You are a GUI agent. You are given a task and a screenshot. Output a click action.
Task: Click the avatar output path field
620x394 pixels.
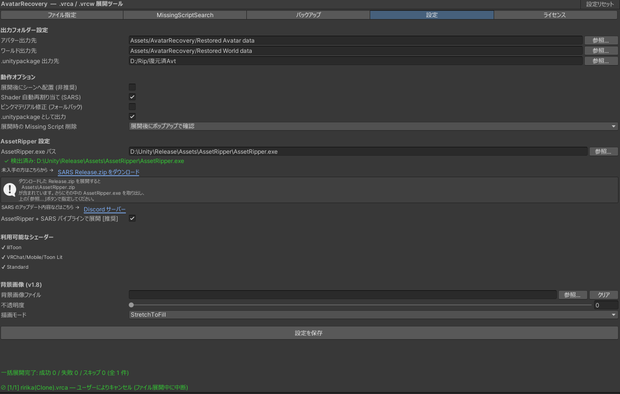coord(355,40)
